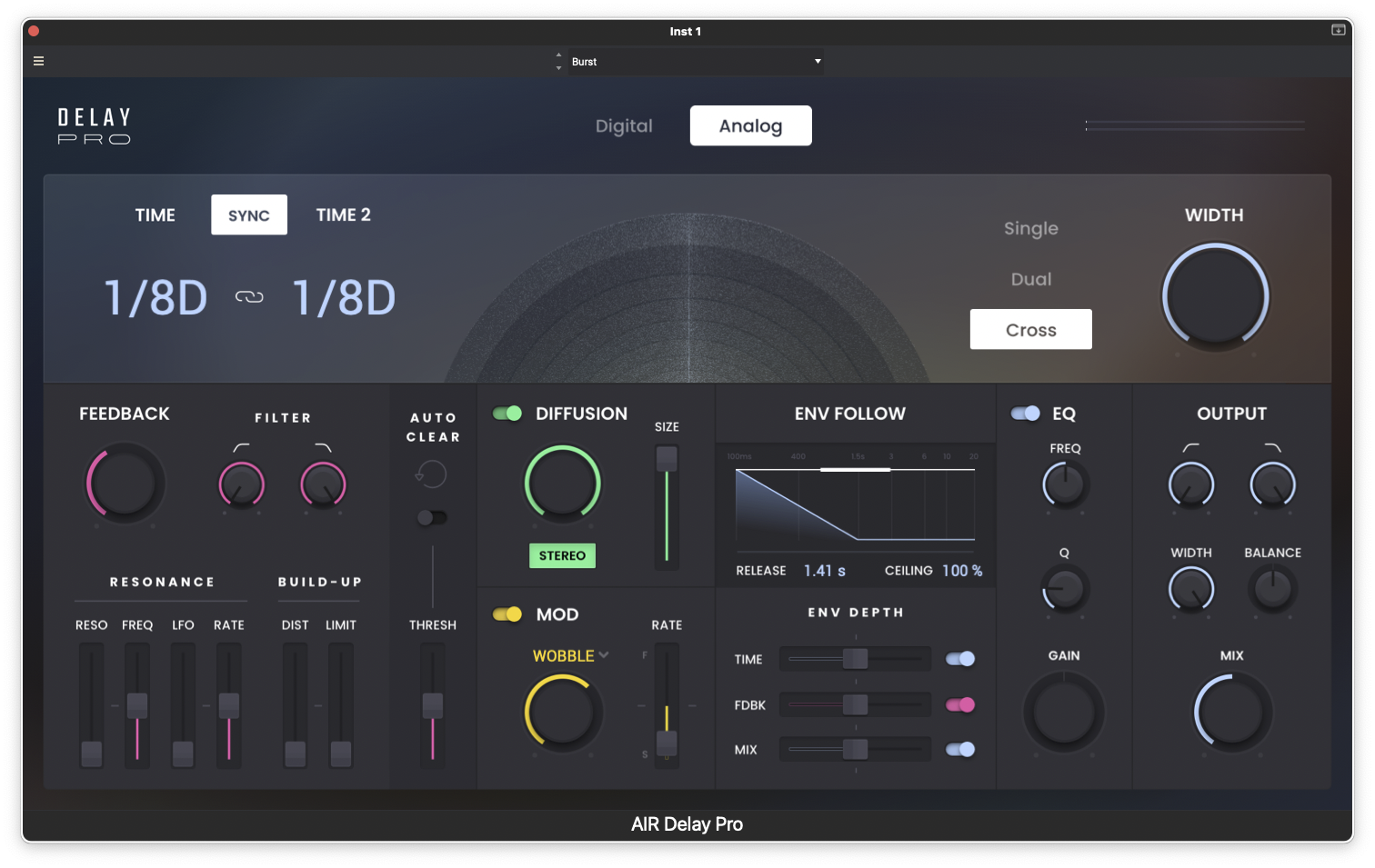Open the Burst preset dropdown

697,61
